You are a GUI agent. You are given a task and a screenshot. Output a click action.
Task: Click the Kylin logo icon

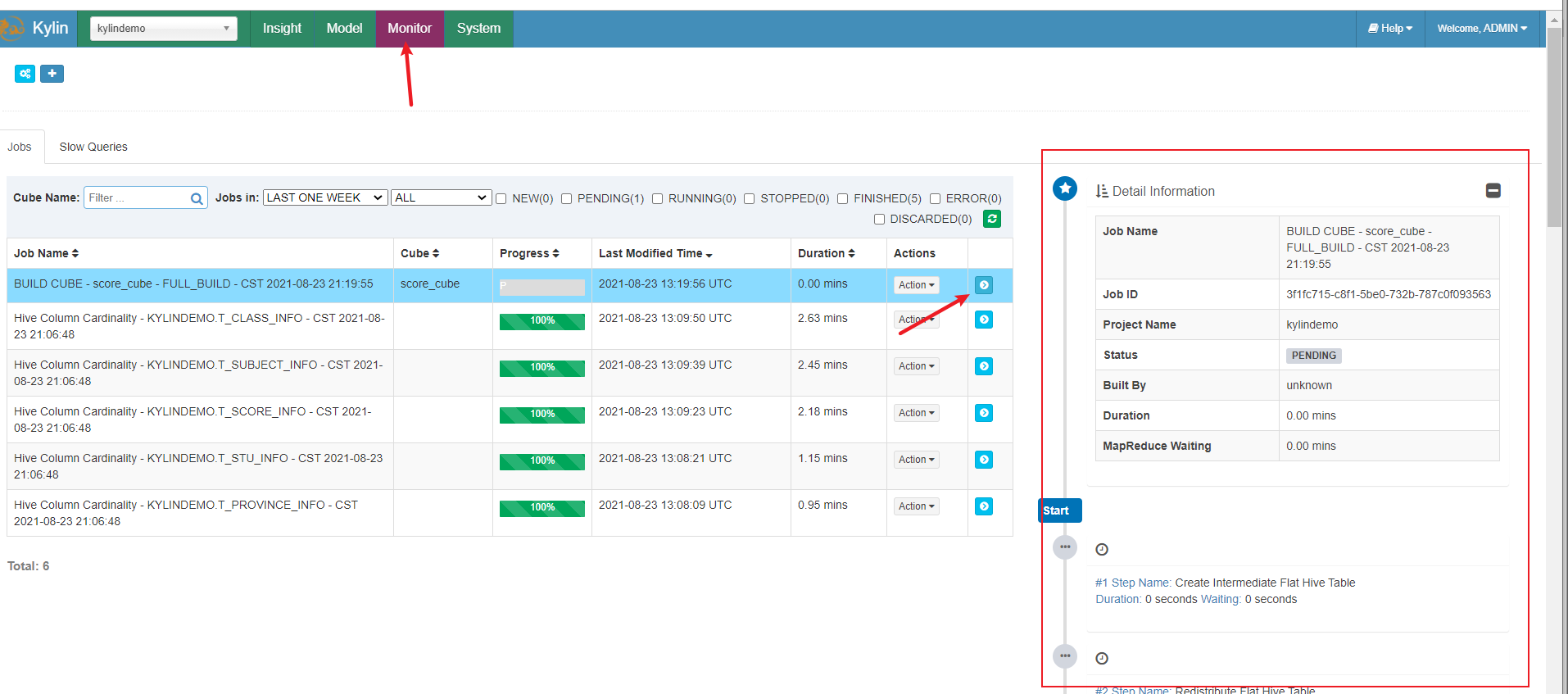click(11, 29)
